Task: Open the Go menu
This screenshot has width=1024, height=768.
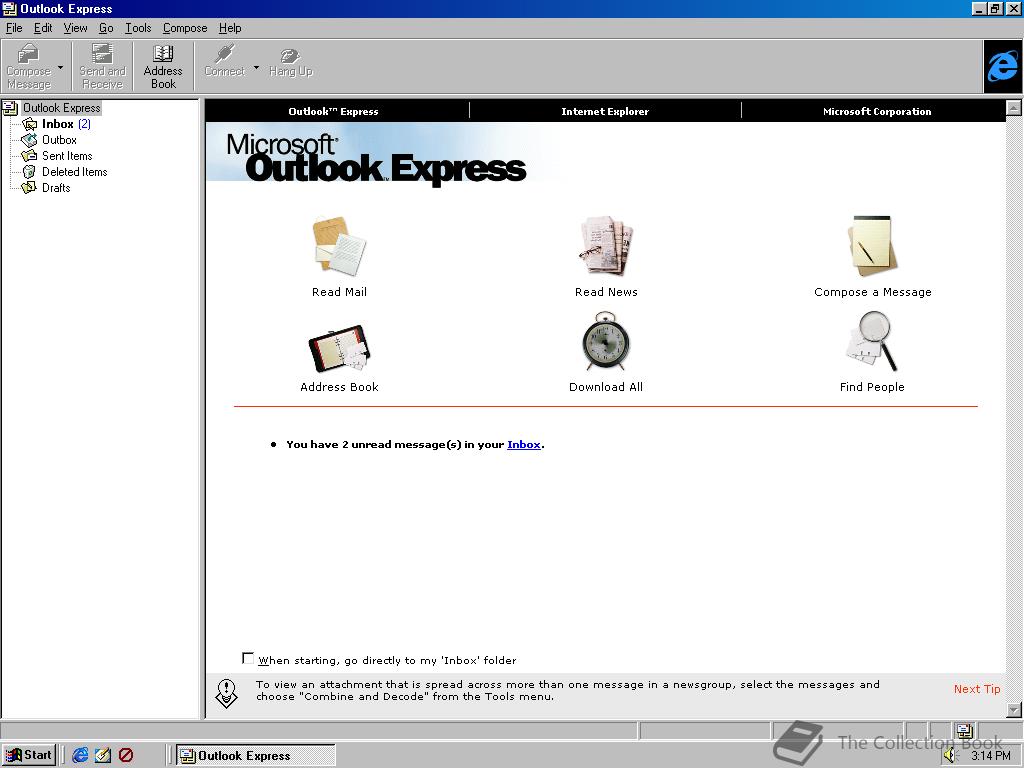Action: 106,28
